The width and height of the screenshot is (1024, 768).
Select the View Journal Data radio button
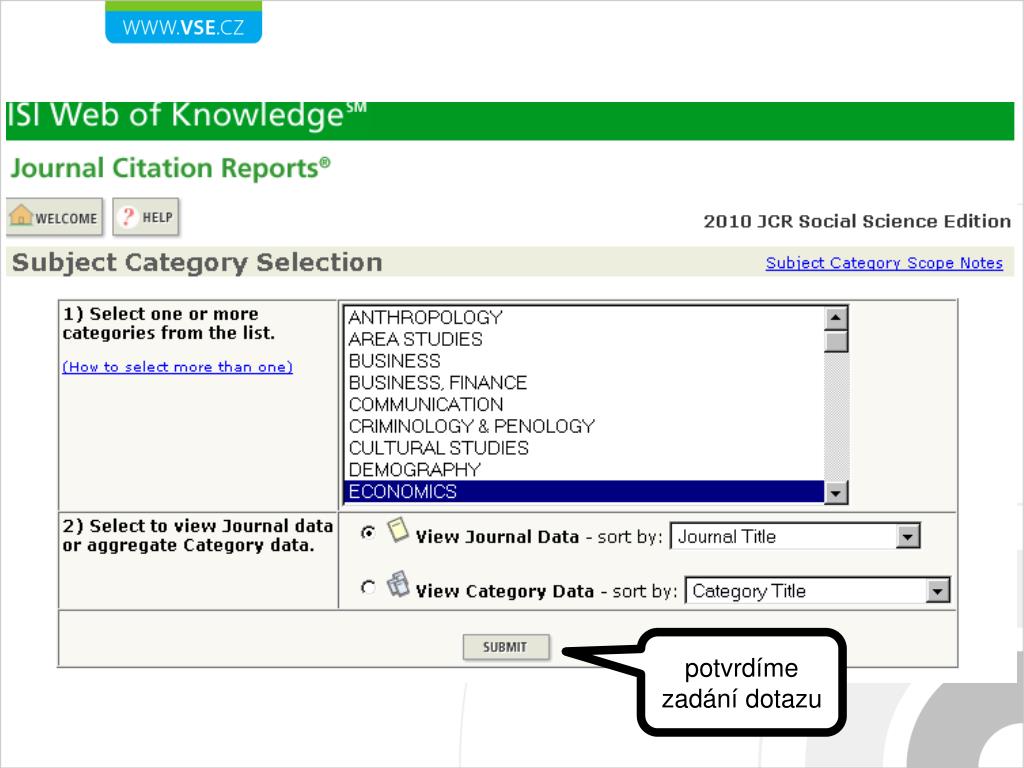coord(368,533)
